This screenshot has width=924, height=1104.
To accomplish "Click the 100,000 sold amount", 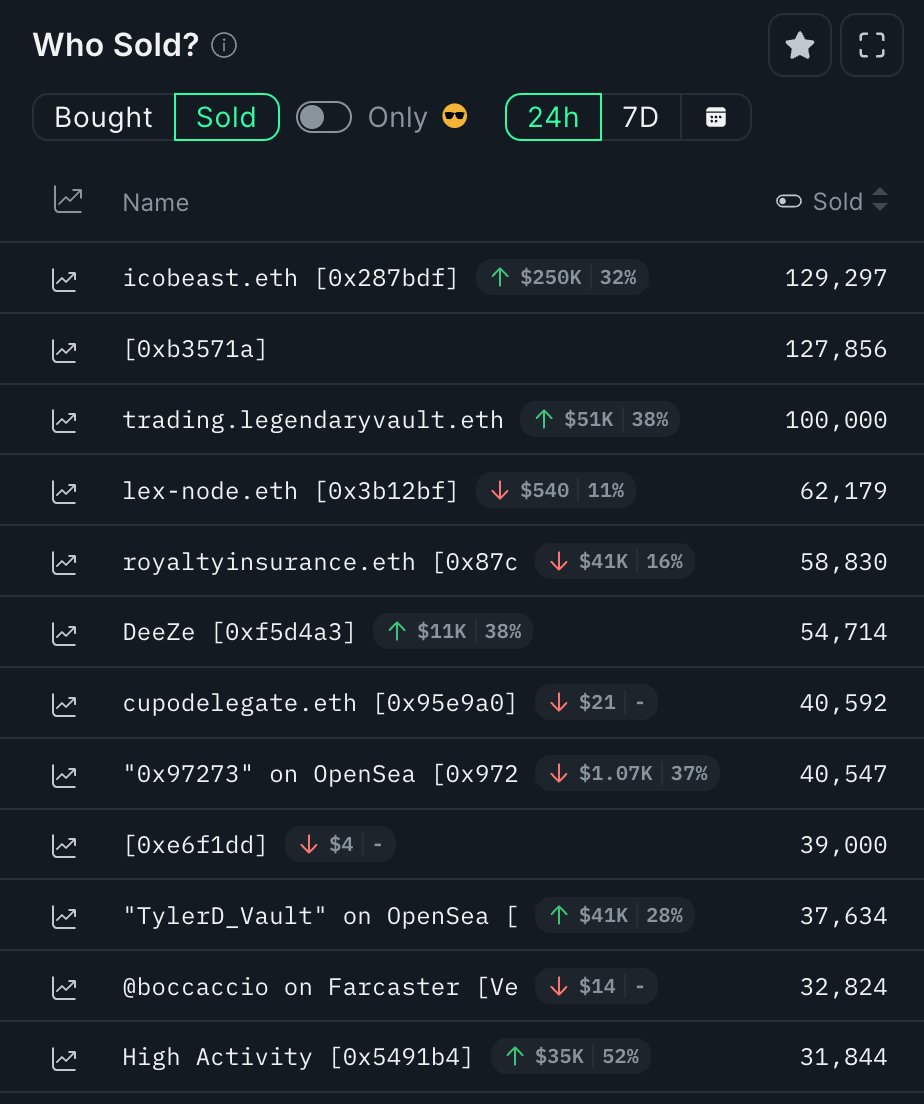I will pos(836,420).
